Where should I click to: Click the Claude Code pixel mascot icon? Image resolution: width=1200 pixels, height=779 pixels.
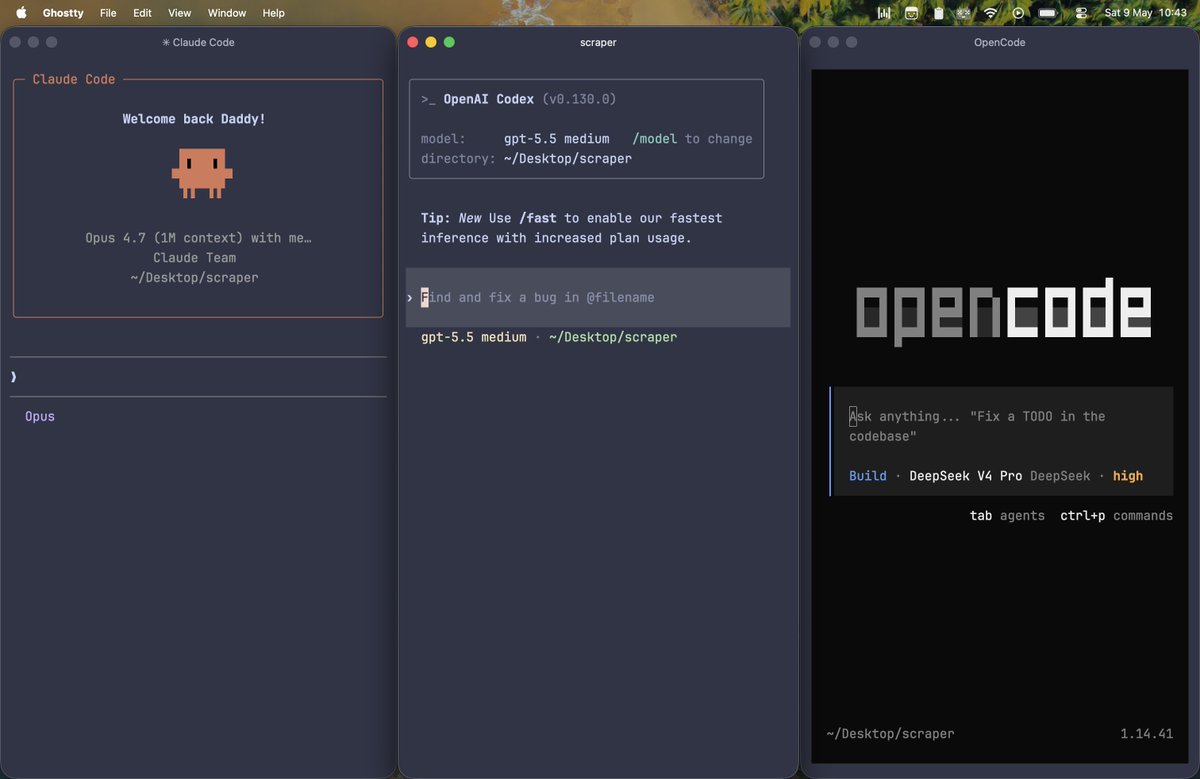(202, 172)
